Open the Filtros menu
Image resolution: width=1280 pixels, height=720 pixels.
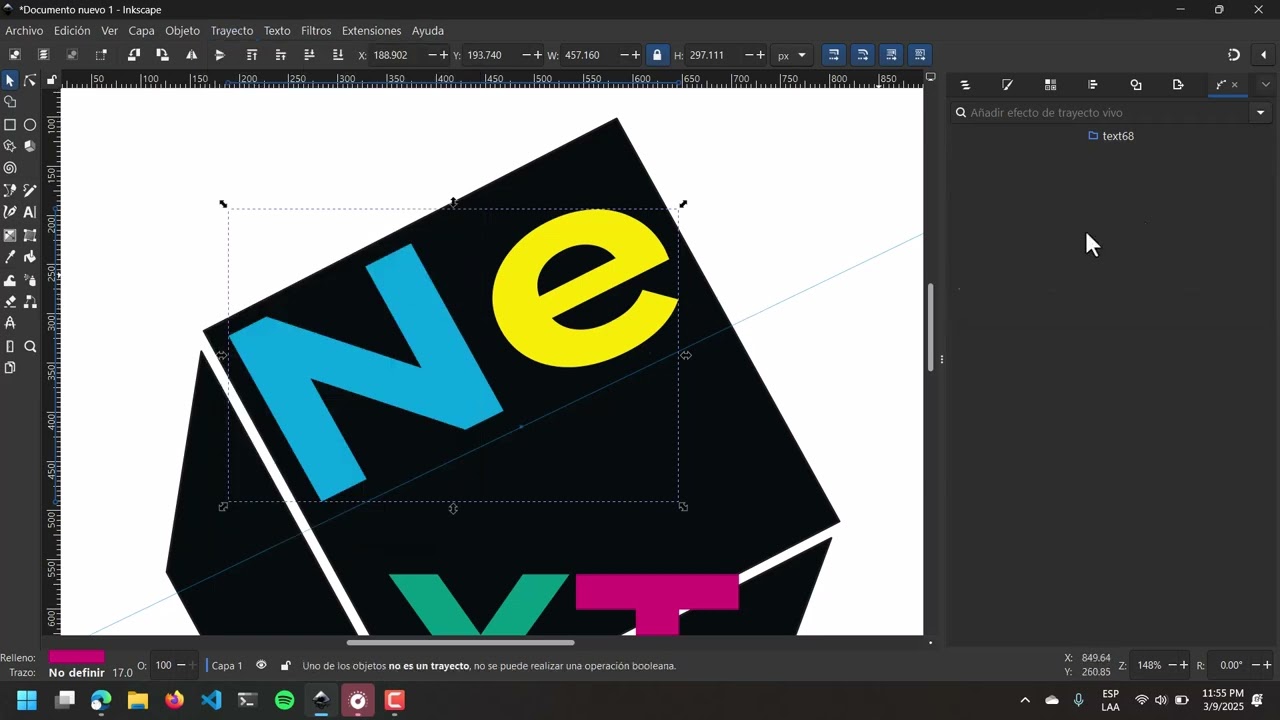316,31
